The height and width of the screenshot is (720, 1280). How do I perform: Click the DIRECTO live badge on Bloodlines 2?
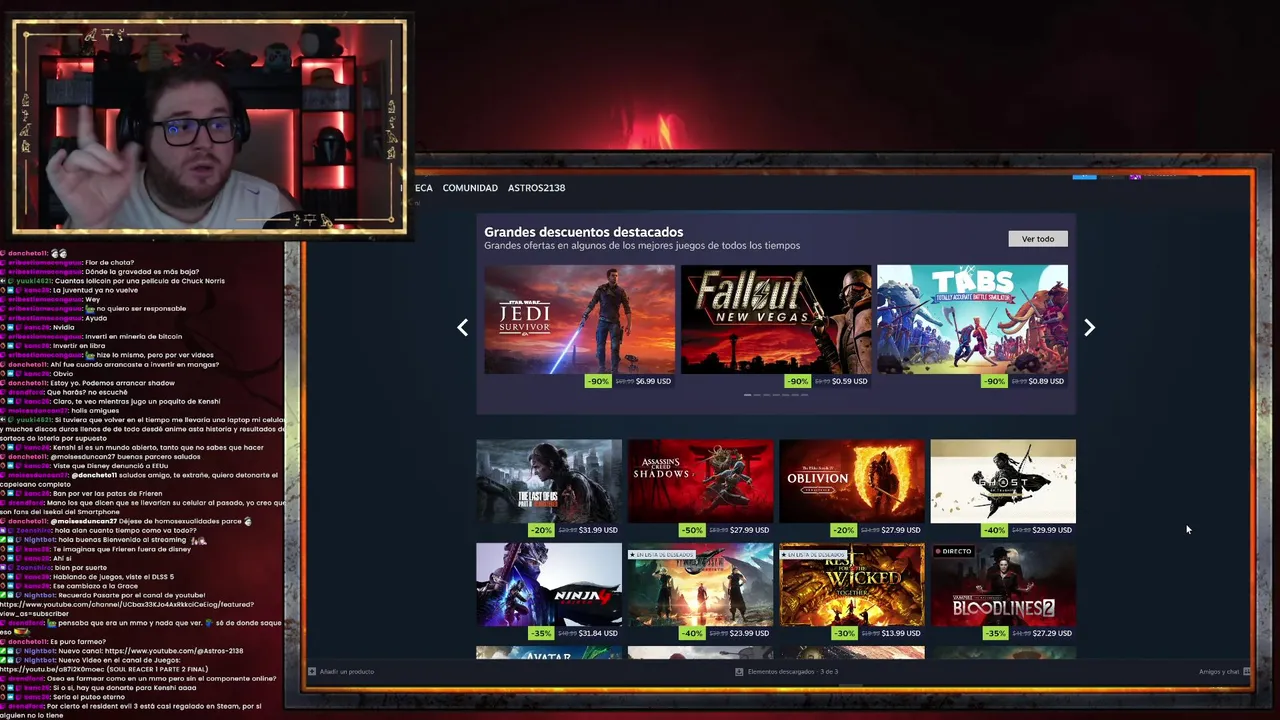coord(953,551)
